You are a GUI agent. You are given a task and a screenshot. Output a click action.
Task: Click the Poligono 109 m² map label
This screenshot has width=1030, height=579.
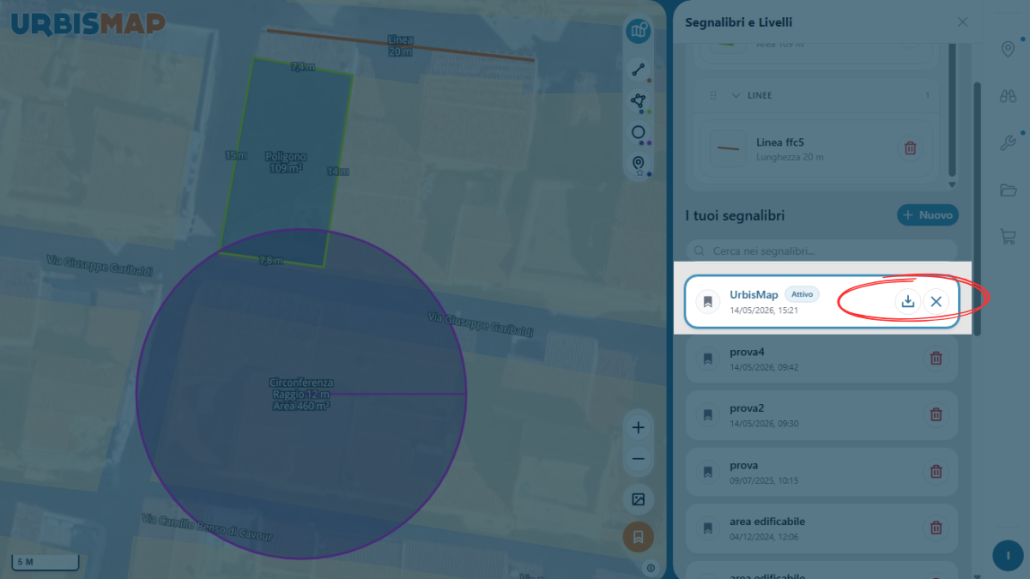pos(285,162)
